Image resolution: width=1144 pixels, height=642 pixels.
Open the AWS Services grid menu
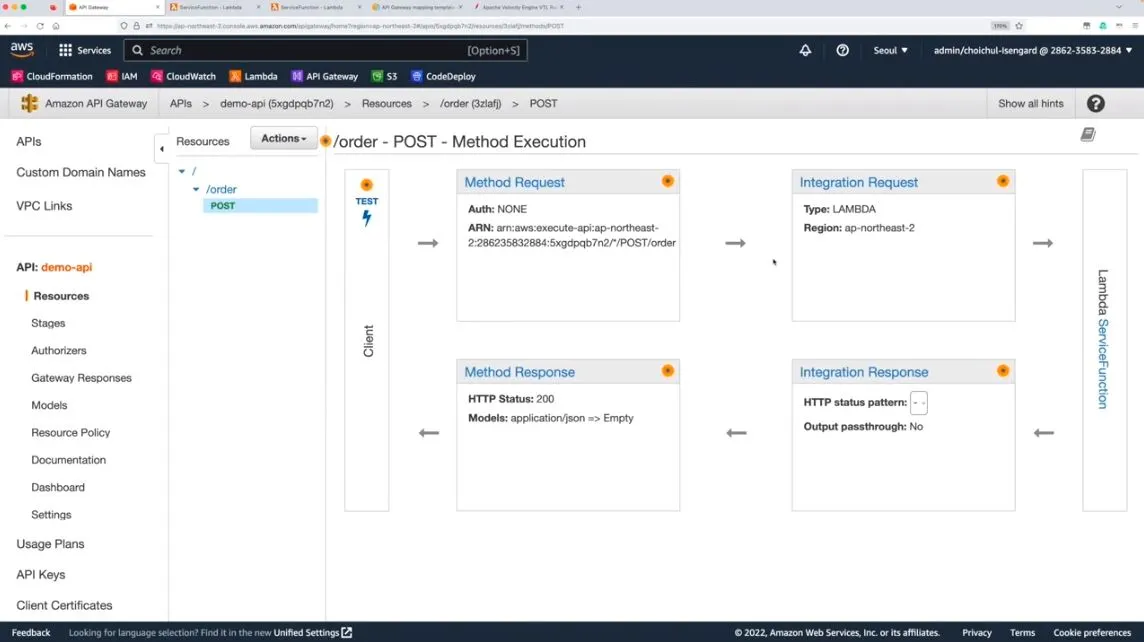[84, 50]
